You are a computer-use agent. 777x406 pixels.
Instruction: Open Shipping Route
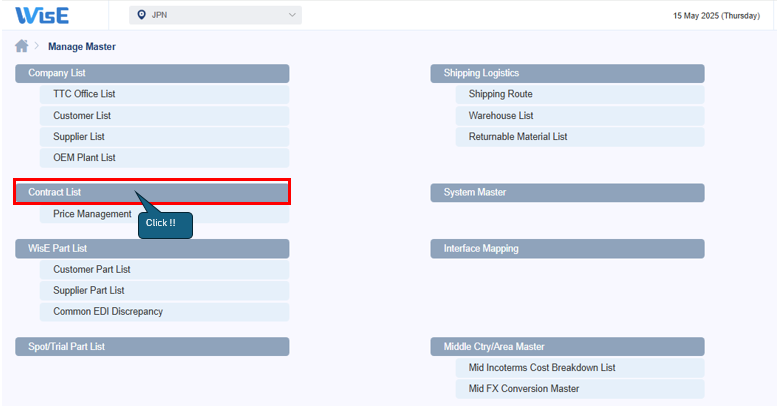coord(580,94)
